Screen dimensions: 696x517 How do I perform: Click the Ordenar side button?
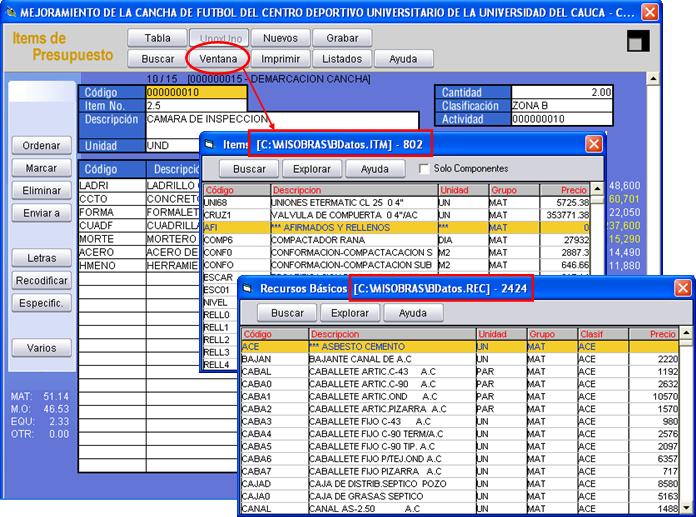click(41, 146)
